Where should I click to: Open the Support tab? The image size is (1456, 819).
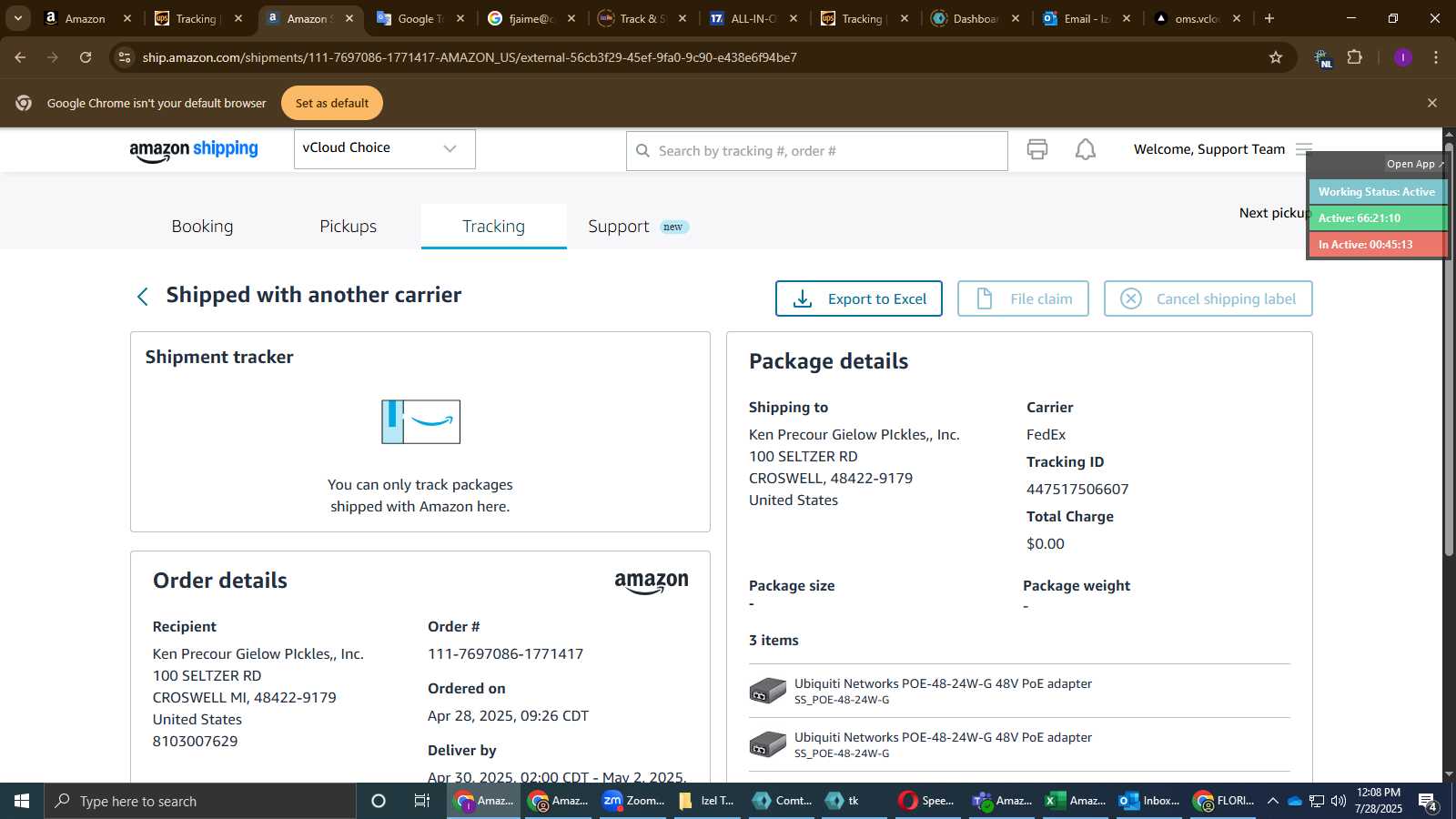click(637, 226)
